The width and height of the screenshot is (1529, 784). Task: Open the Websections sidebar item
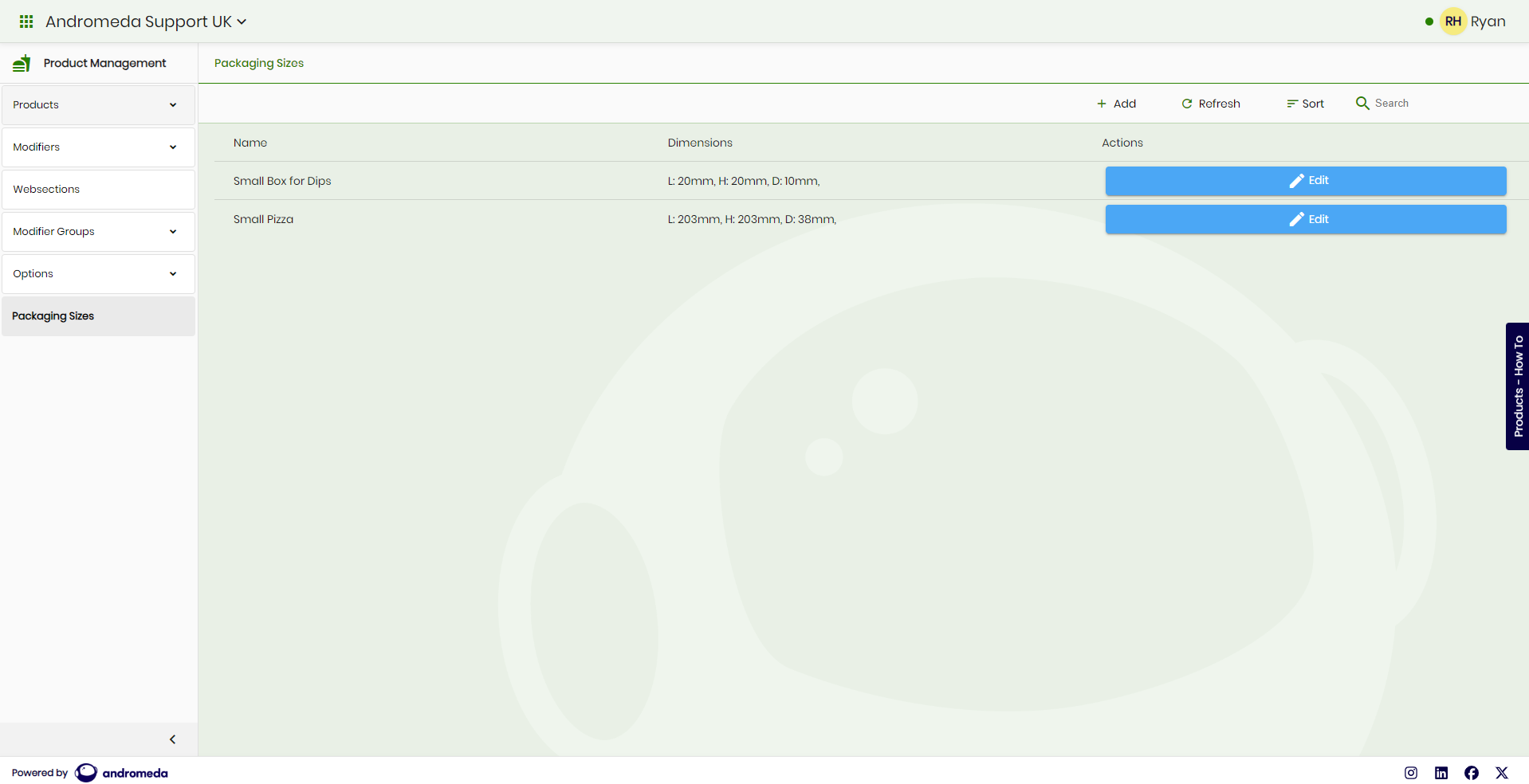point(98,190)
